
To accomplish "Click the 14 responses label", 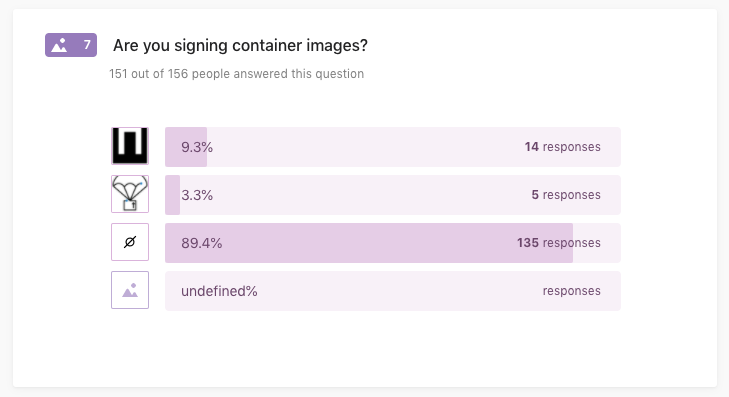I will coord(563,147).
